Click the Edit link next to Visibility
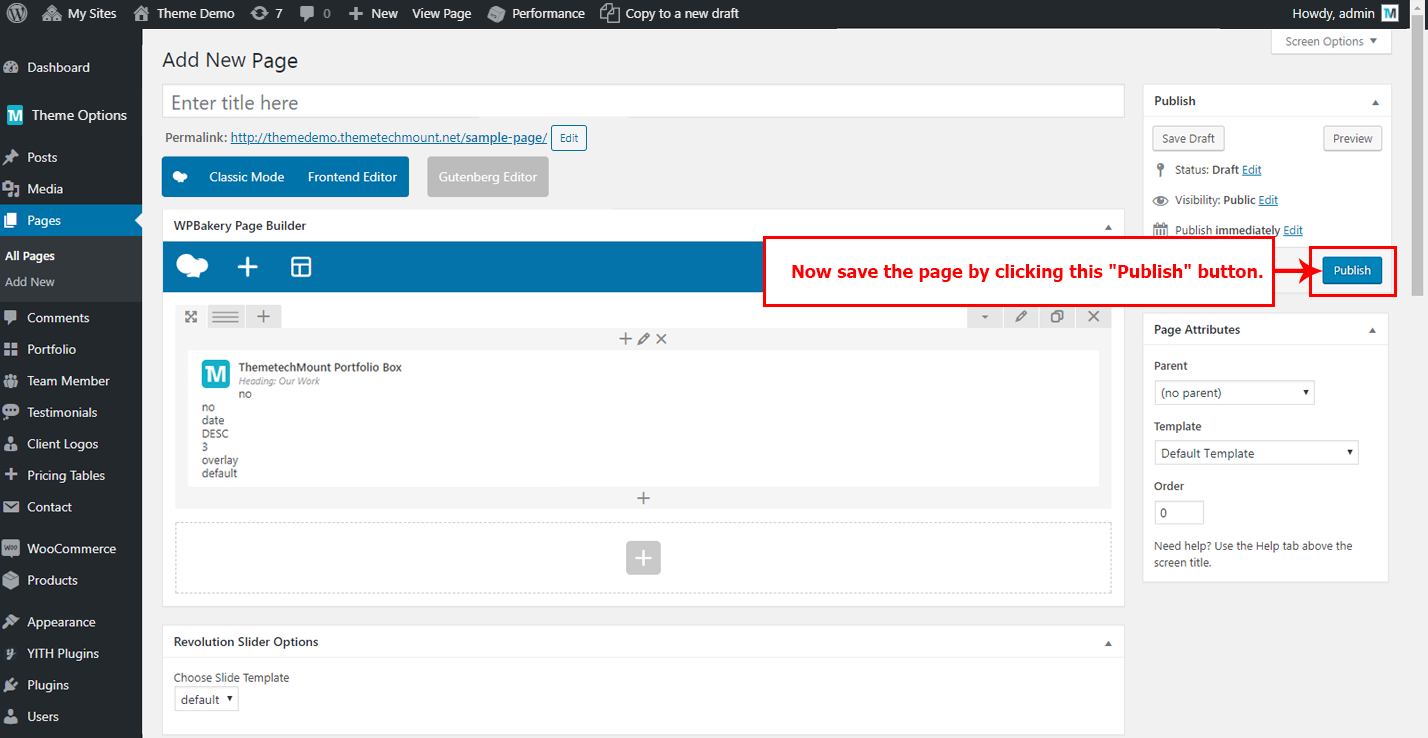Screen dimensions: 1428x738 (1268, 200)
